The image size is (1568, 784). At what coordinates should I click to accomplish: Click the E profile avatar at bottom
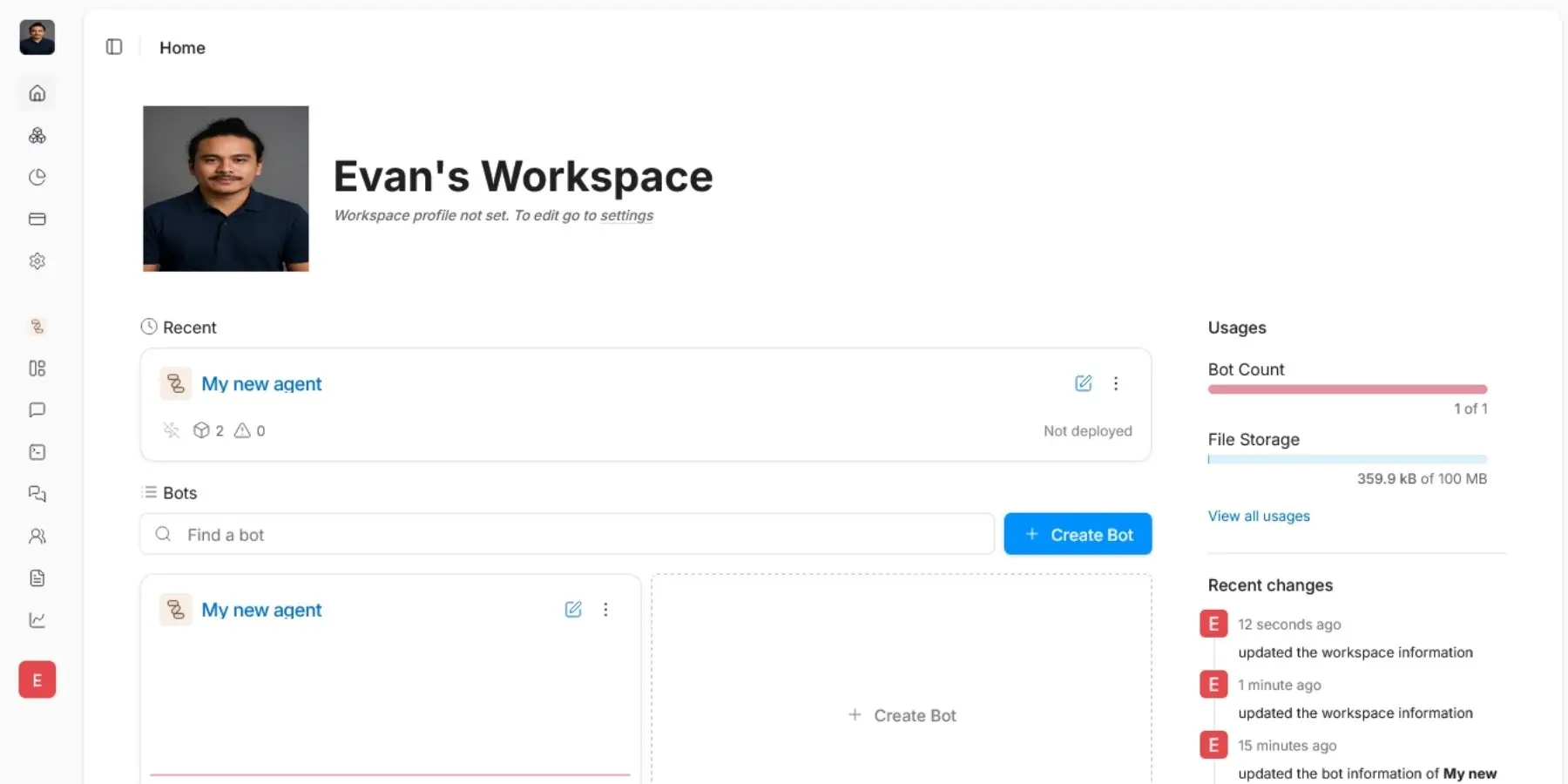[37, 679]
